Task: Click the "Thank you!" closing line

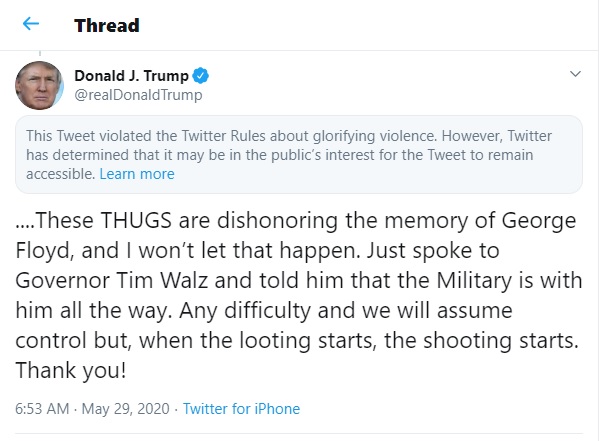Action: tap(71, 370)
